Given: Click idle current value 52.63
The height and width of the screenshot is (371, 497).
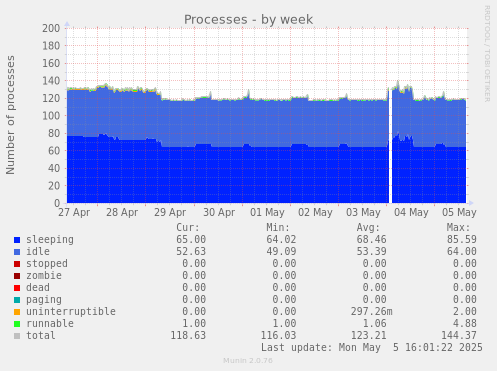Looking at the screenshot, I should coord(191,252).
